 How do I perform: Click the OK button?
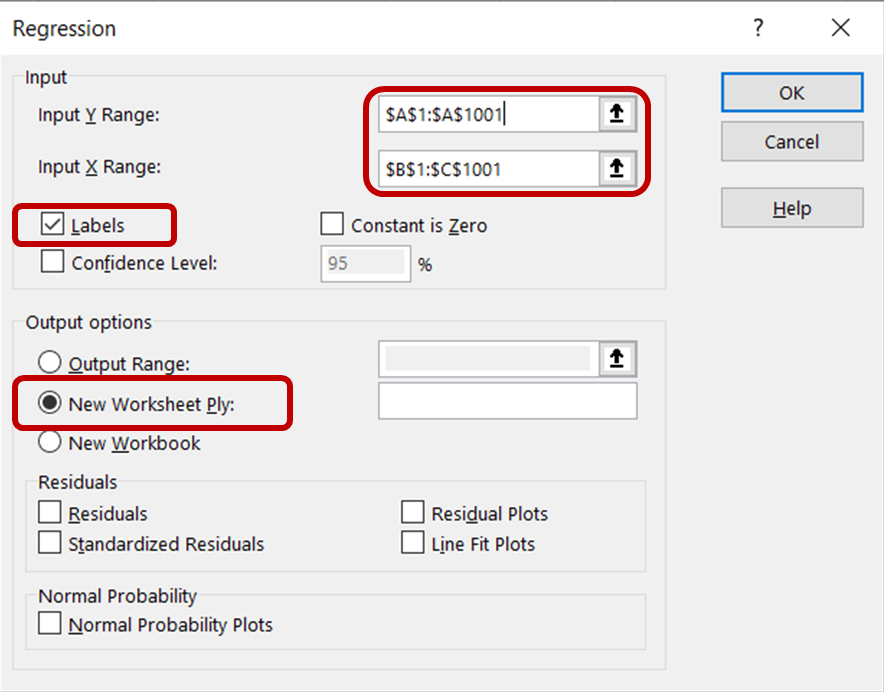click(x=791, y=92)
